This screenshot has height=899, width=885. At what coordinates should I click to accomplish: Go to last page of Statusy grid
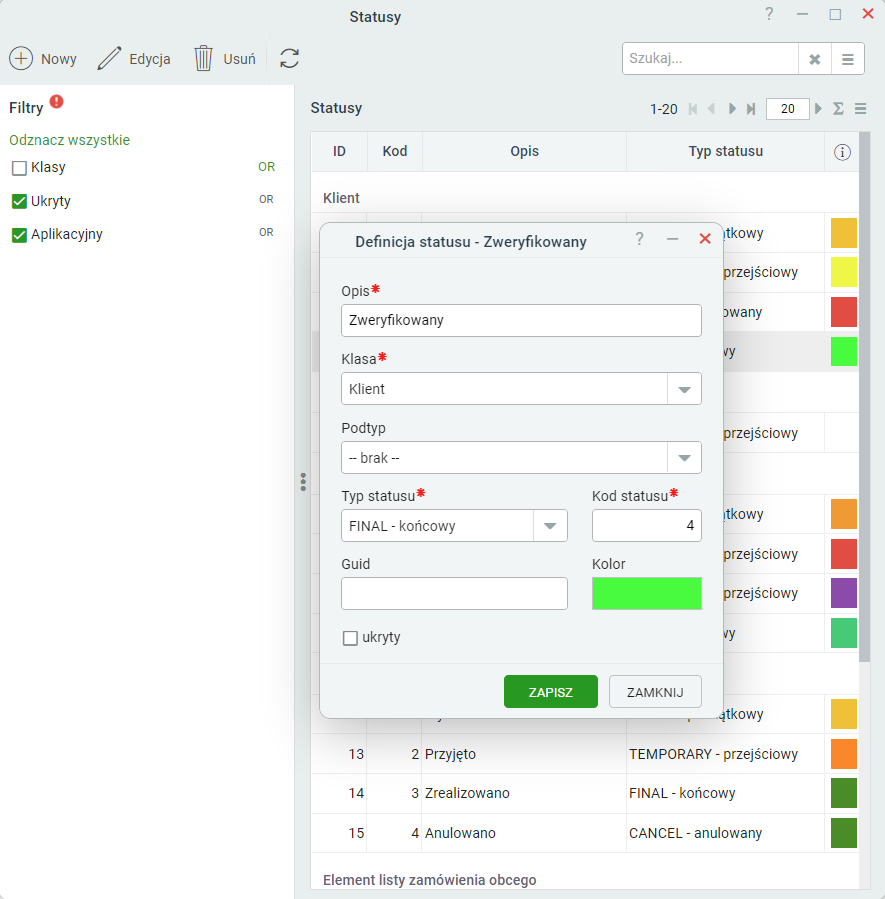(x=751, y=109)
